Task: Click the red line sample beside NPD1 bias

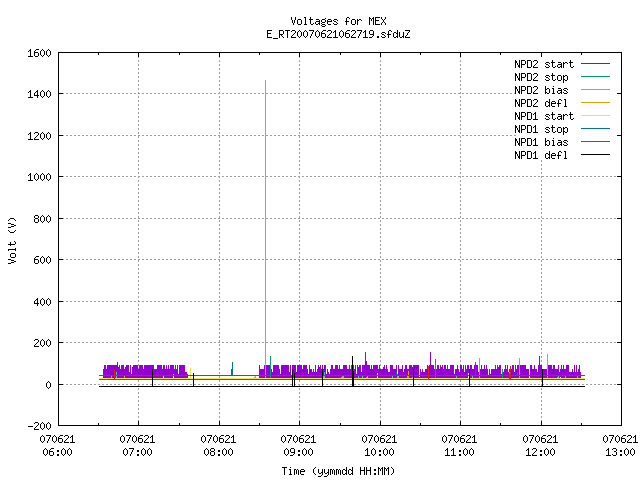Action: 596,142
